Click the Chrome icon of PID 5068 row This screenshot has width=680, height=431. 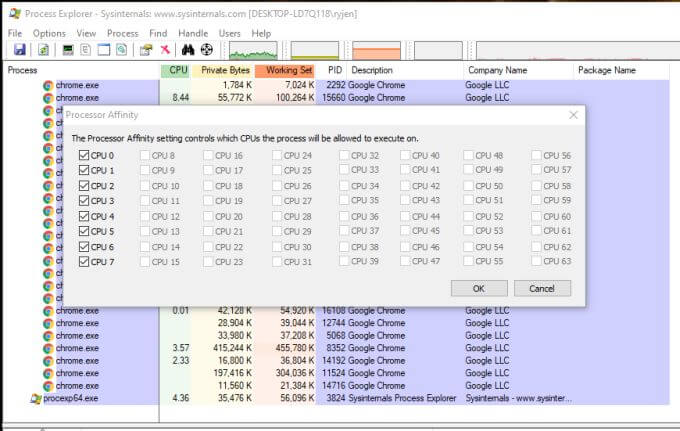pyautogui.click(x=48, y=336)
